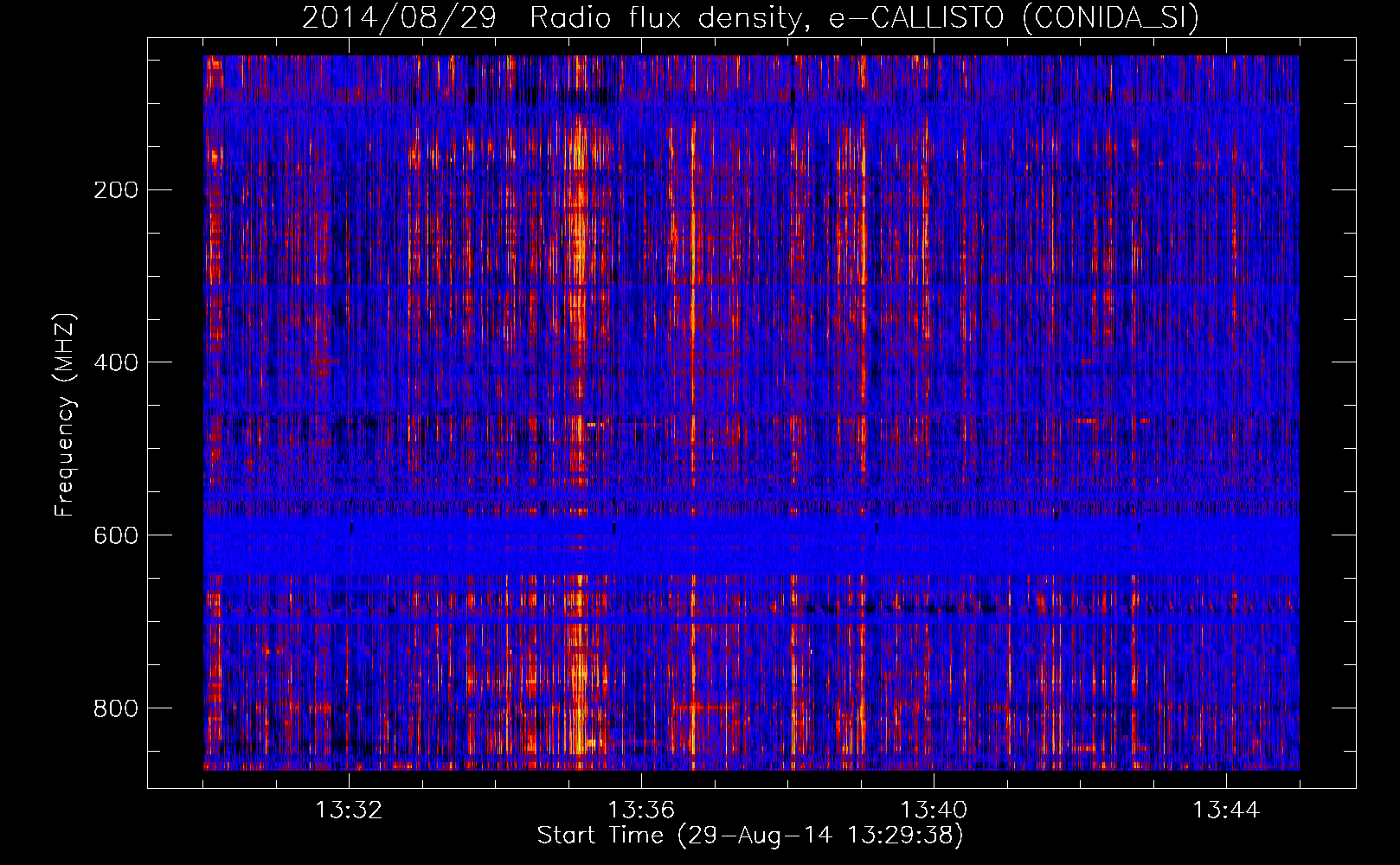The width and height of the screenshot is (1400, 865).
Task: Click the 13:36 time tick label
Action: tap(641, 811)
